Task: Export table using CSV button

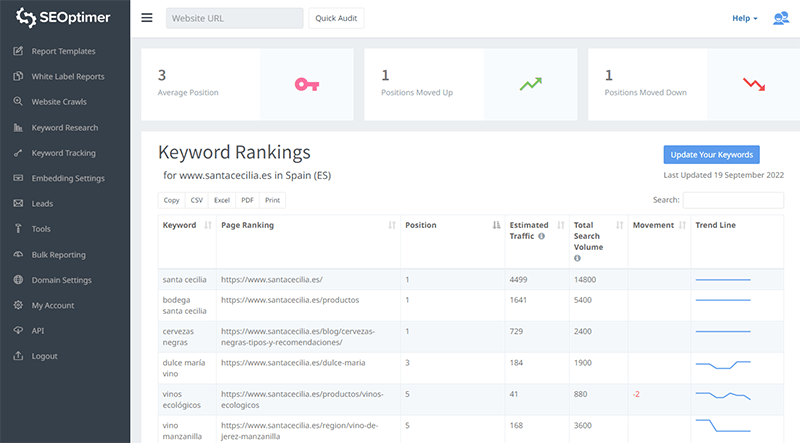Action: (x=197, y=200)
